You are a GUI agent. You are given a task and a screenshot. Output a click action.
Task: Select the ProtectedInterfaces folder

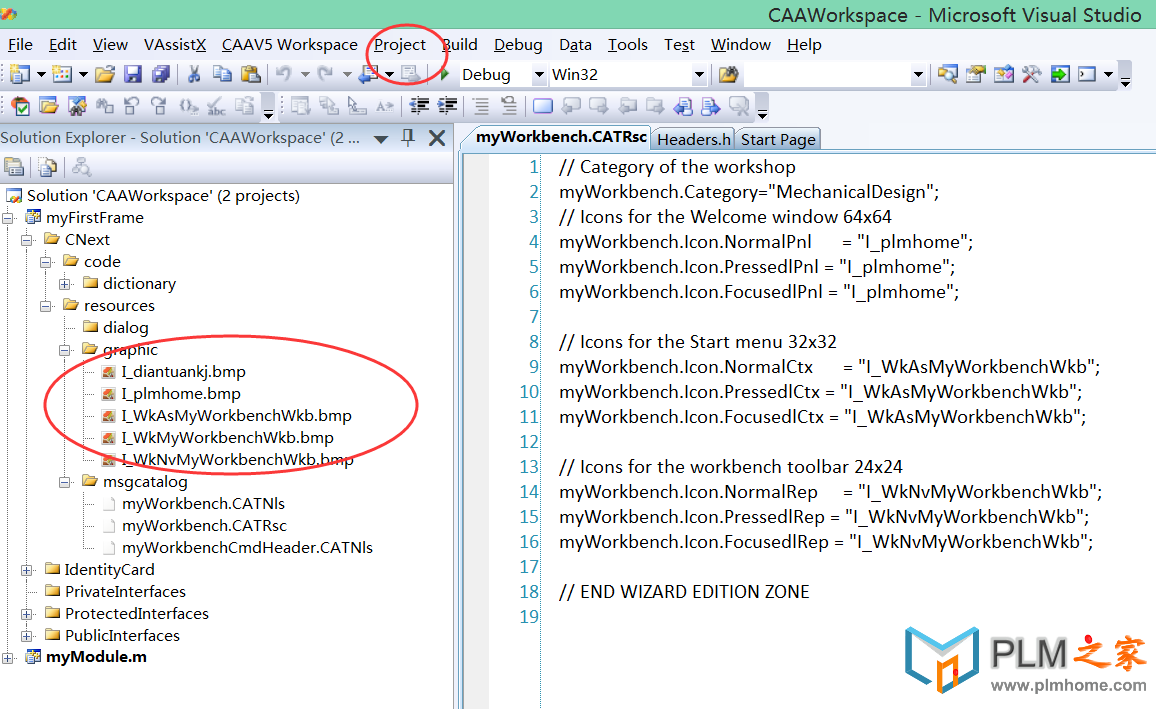coord(136,614)
